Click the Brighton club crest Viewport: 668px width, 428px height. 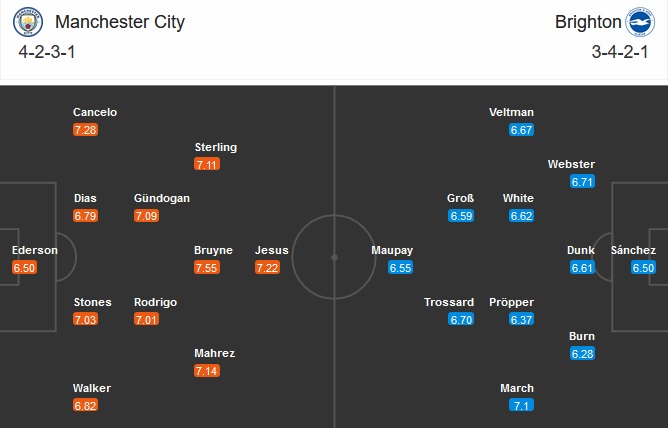click(639, 23)
